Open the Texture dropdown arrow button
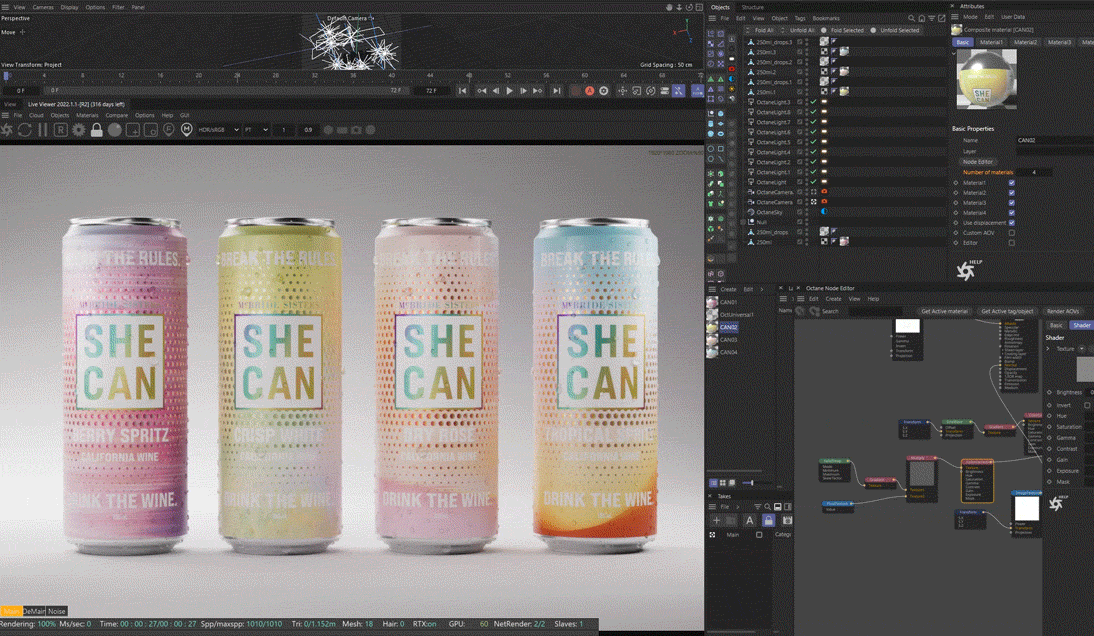1094x636 pixels. click(x=1082, y=349)
